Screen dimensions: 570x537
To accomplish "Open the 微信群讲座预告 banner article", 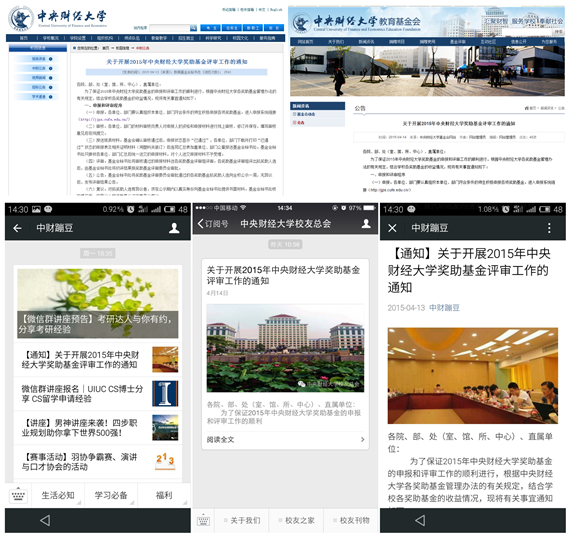I will 98,304.
